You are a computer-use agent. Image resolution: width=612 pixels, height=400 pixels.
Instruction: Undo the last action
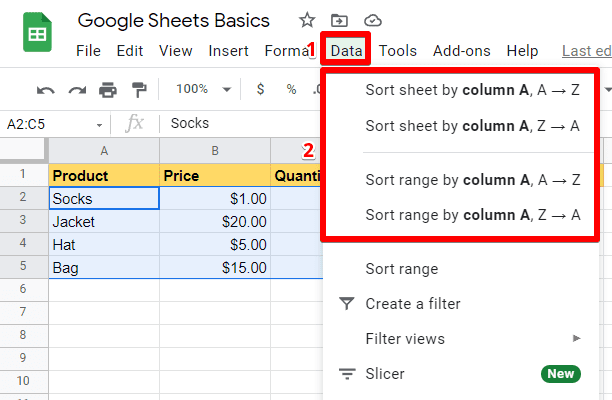[x=46, y=90]
